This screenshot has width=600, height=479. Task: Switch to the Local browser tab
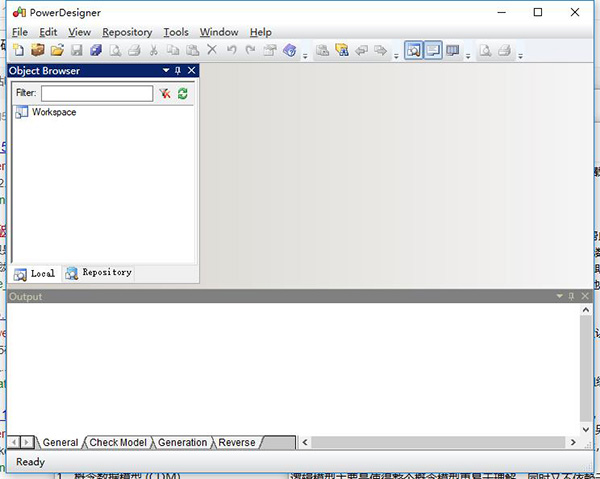click(x=35, y=274)
